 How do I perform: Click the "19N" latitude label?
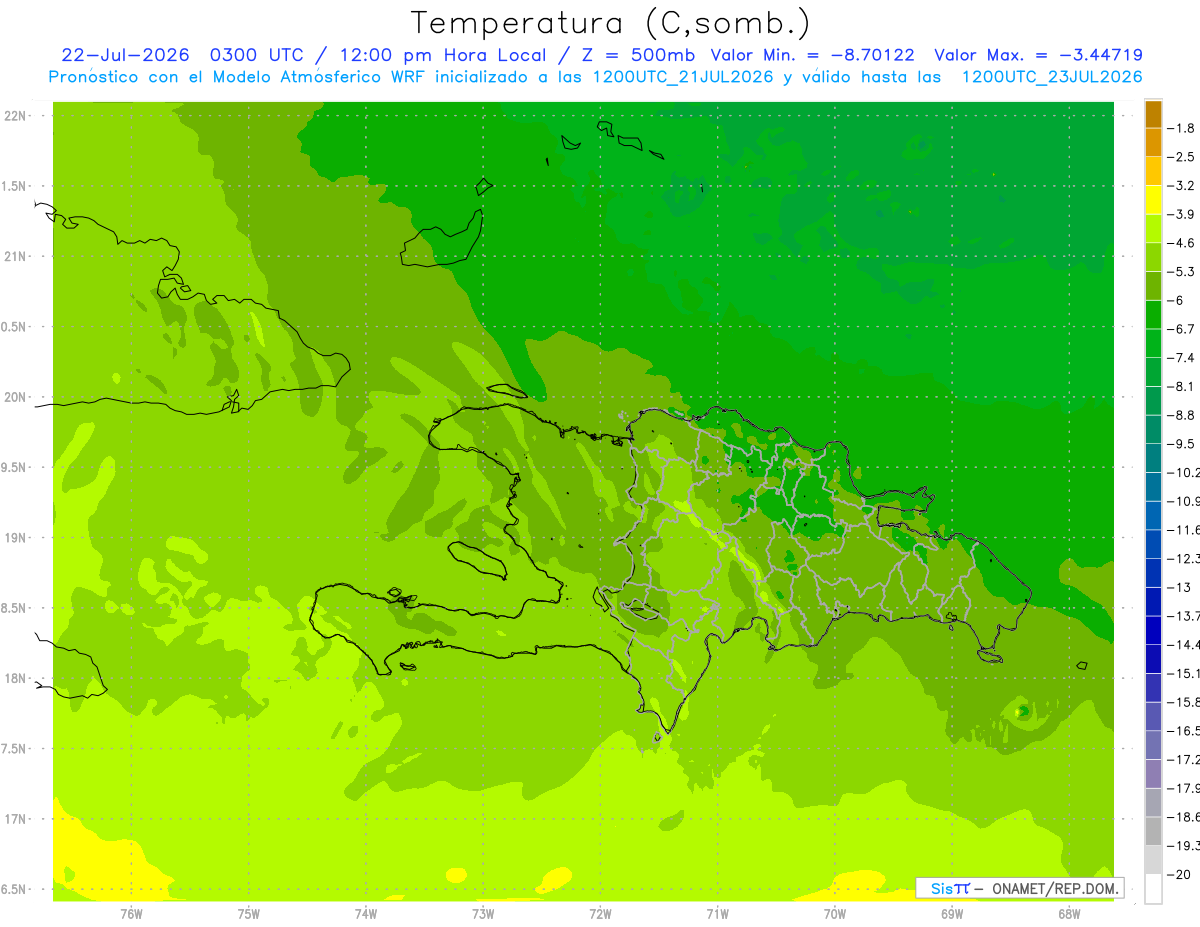click(15, 538)
